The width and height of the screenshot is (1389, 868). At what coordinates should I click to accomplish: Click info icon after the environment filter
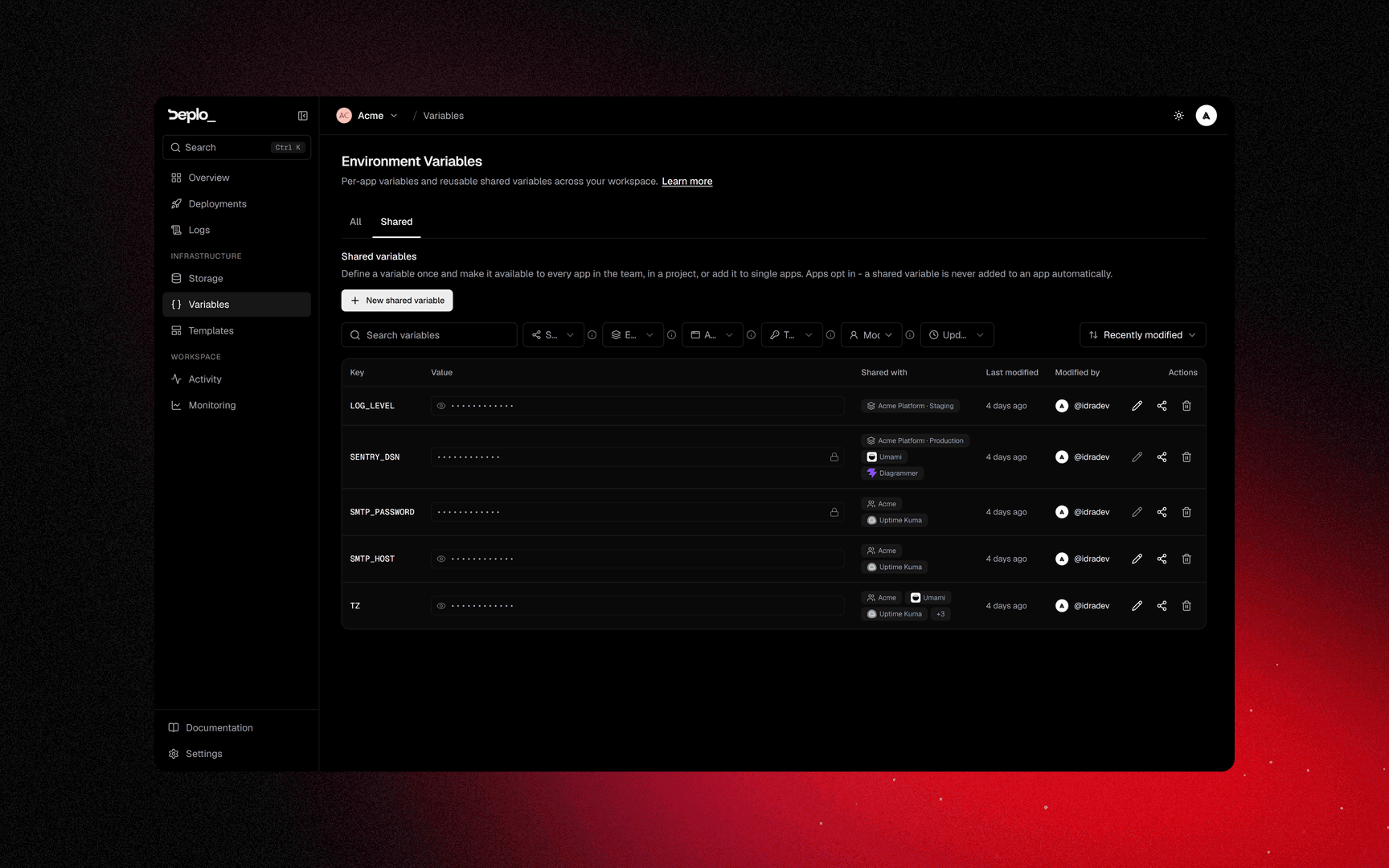(672, 335)
